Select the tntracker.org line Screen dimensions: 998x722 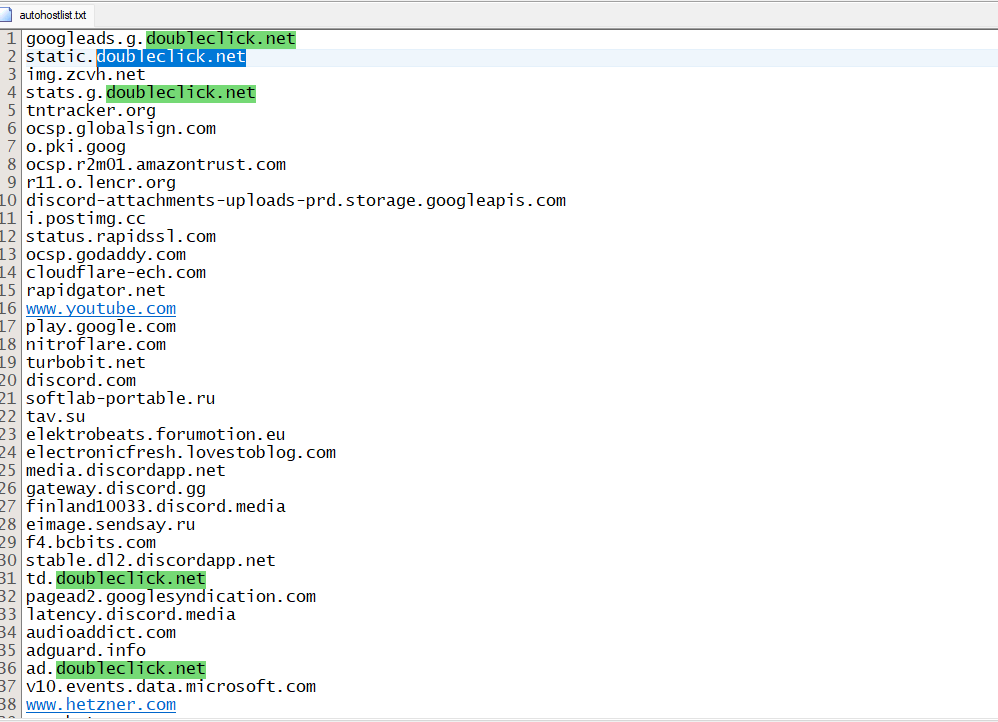point(90,111)
